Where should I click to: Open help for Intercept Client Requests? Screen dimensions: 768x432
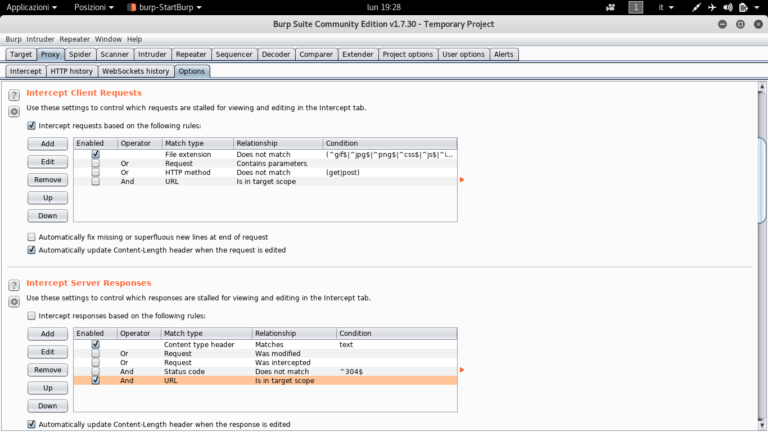pyautogui.click(x=14, y=94)
